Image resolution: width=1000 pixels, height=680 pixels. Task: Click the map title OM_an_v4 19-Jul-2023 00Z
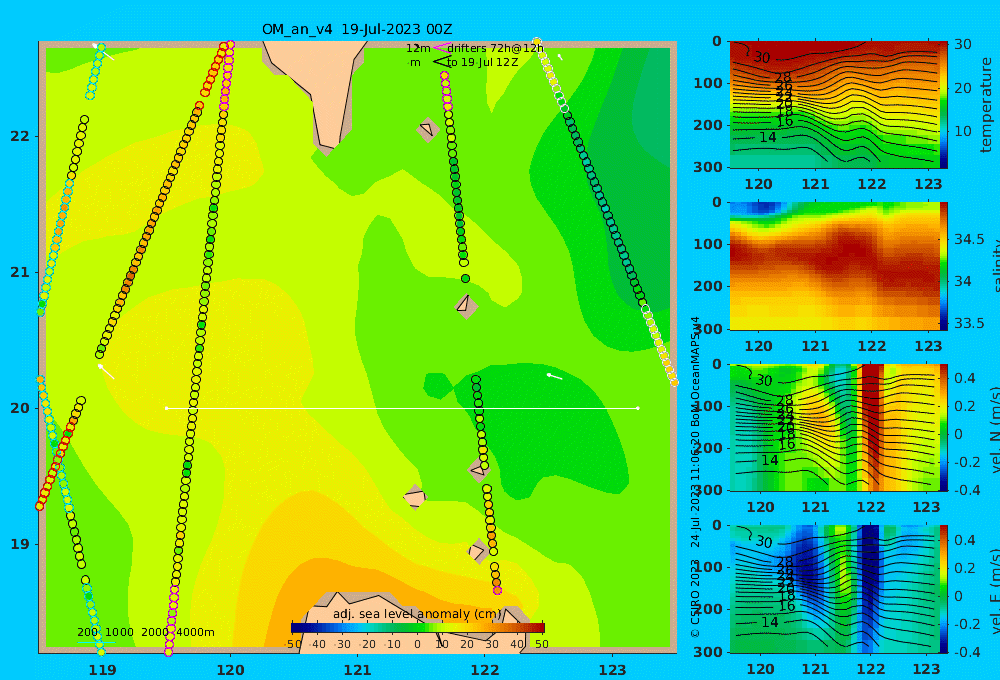(x=357, y=29)
